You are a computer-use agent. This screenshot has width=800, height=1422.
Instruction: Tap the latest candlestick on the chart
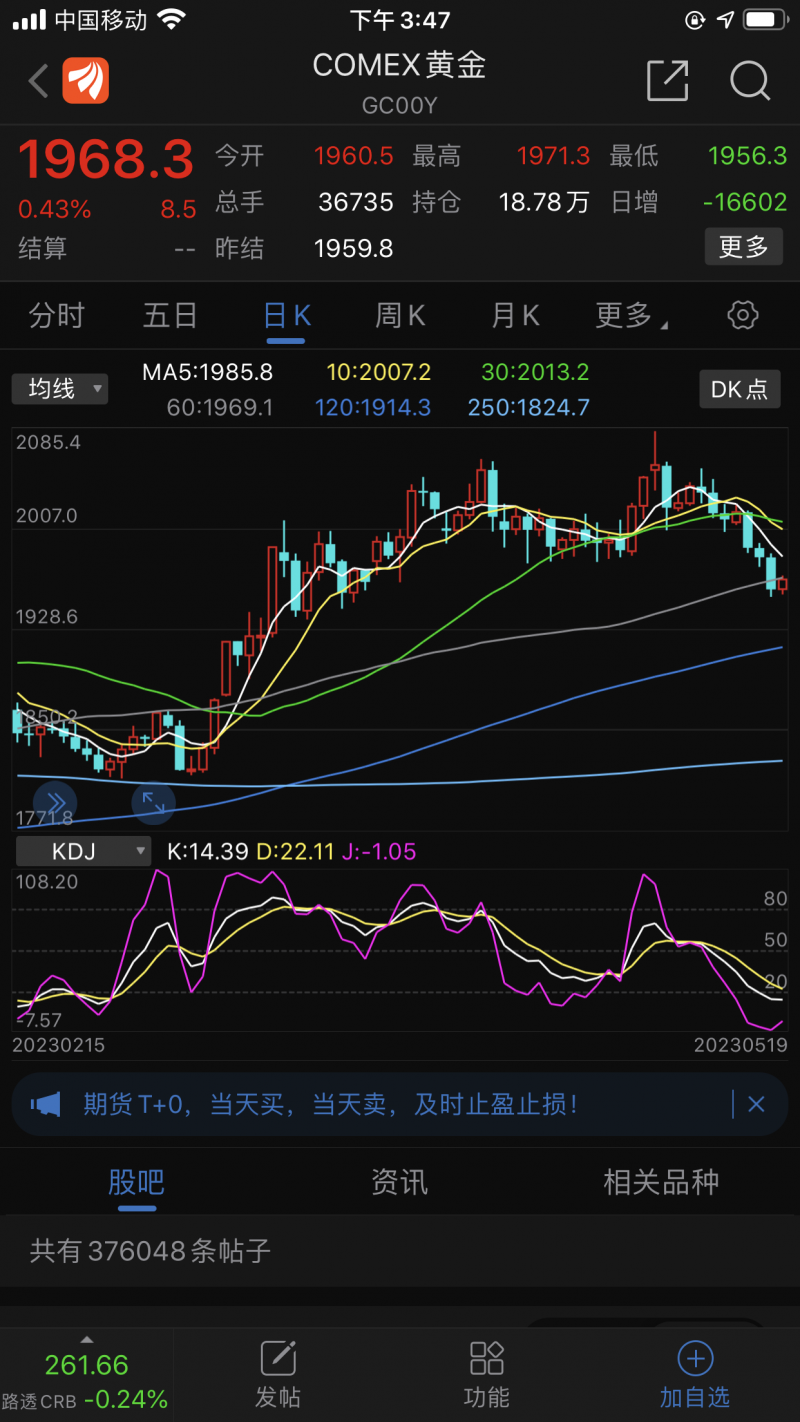click(783, 585)
